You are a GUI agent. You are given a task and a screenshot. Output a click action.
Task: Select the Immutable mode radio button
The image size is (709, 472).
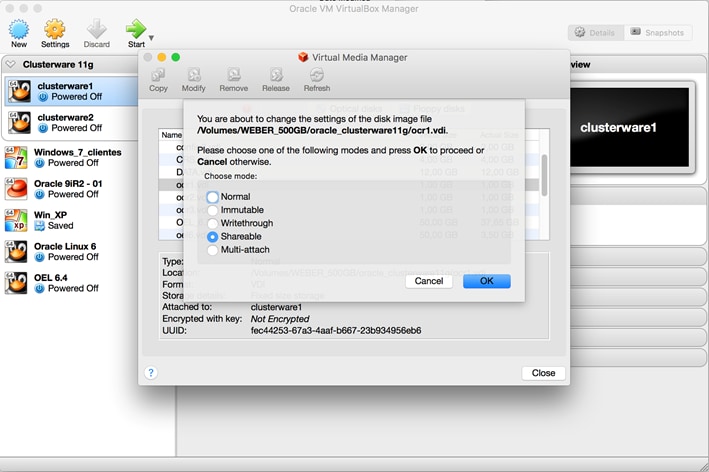pyautogui.click(x=213, y=210)
